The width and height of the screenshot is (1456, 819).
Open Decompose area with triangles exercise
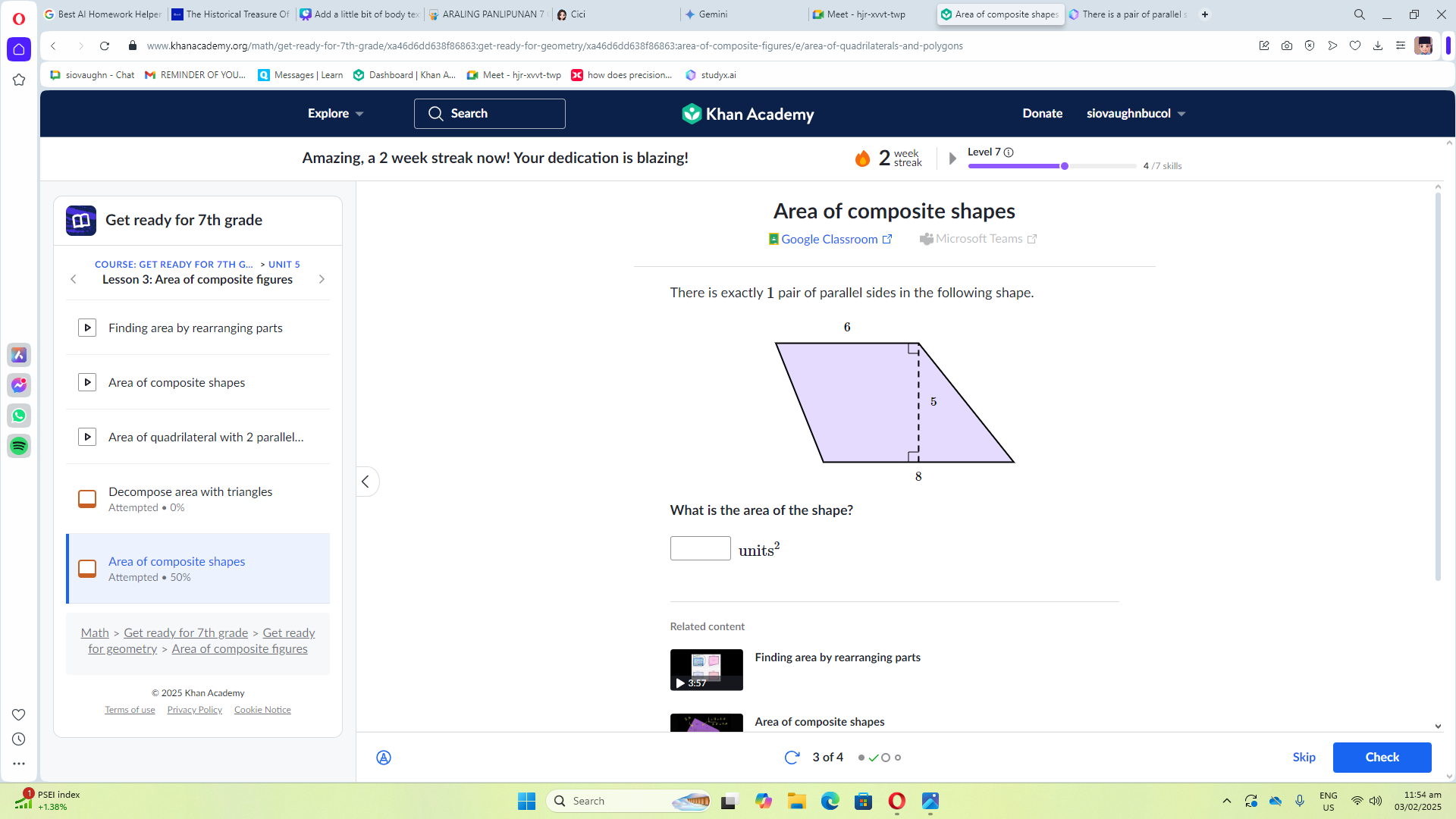tap(198, 498)
